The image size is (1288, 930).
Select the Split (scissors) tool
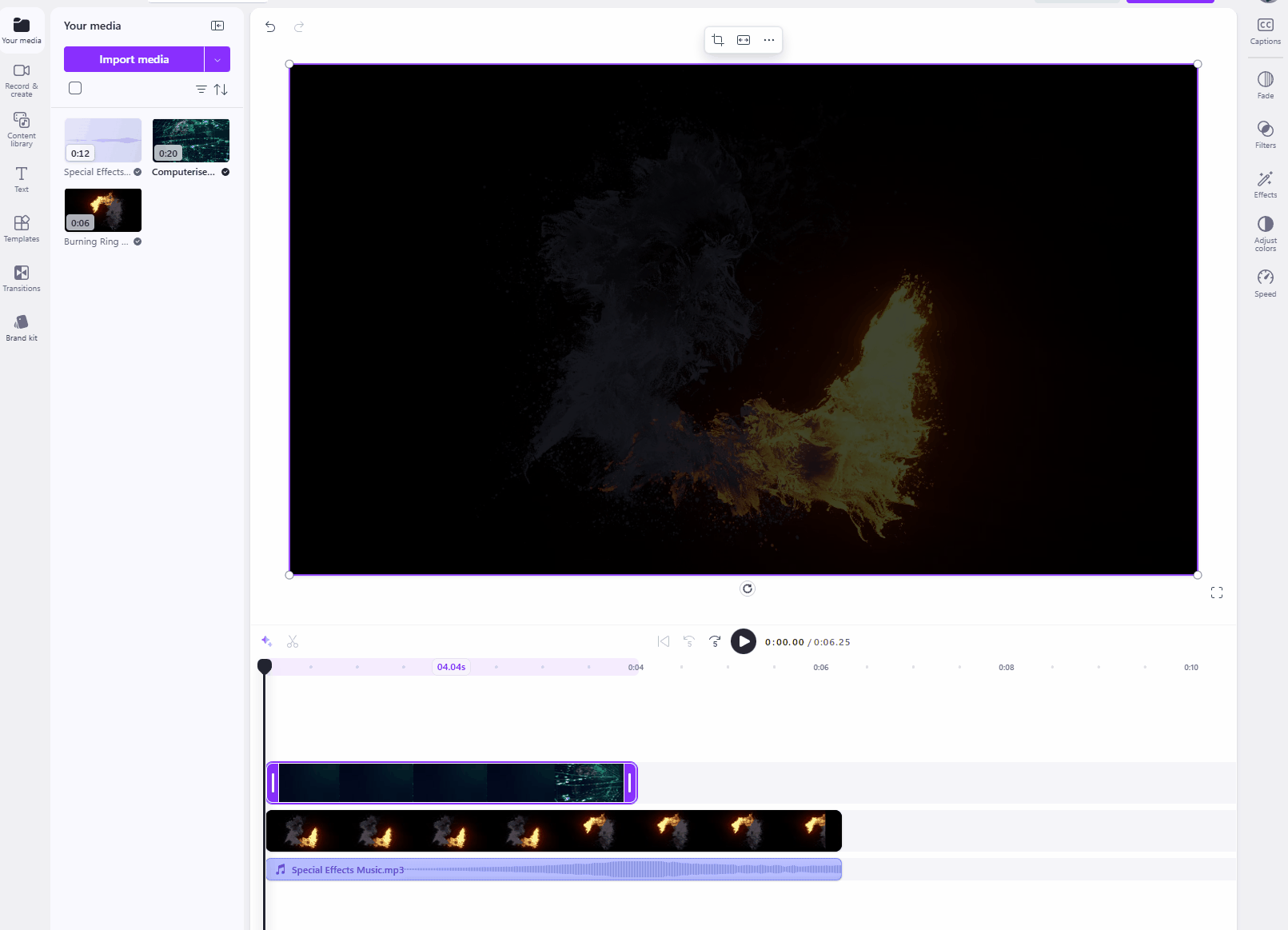293,641
